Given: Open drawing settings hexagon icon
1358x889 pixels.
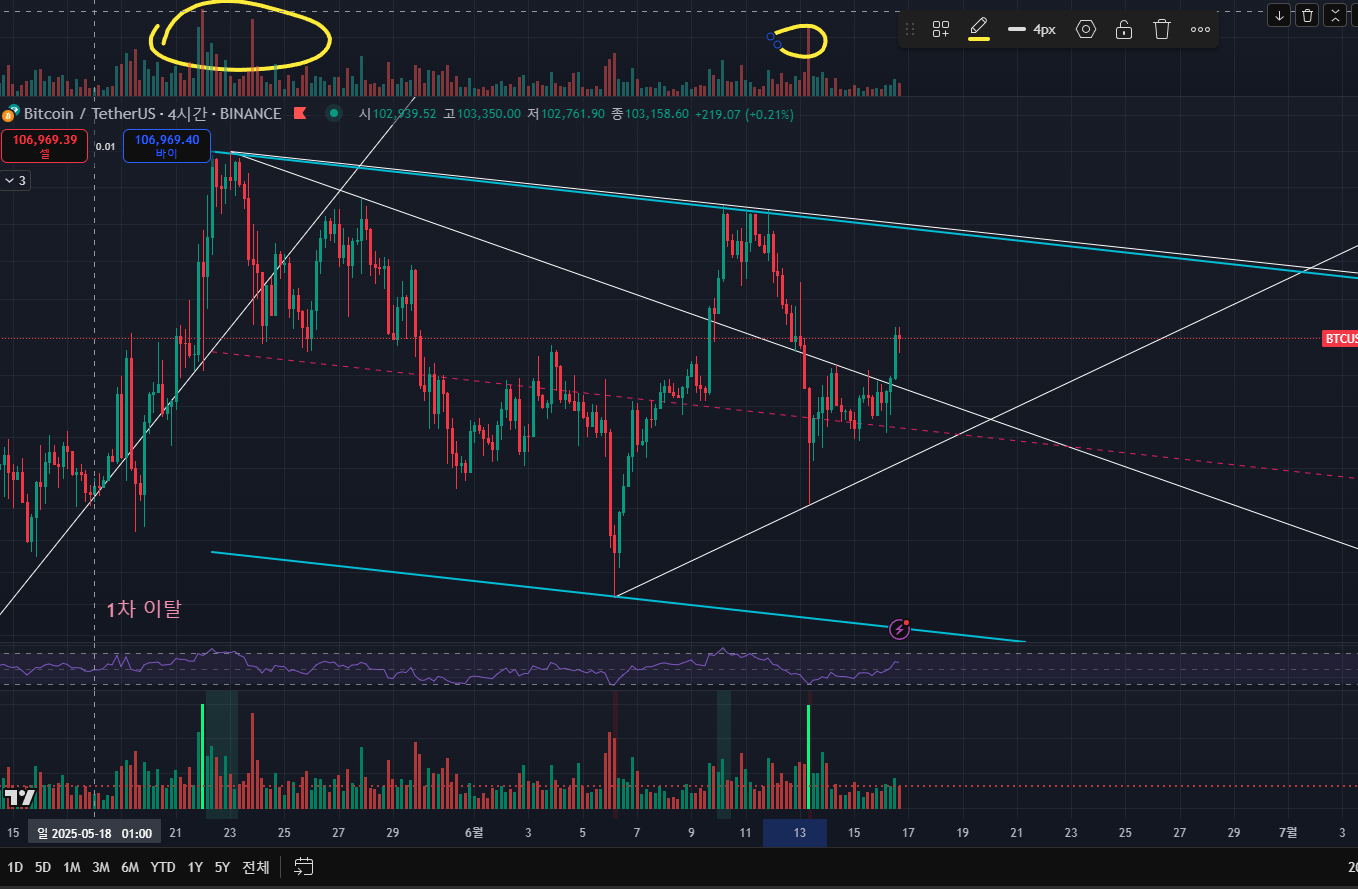Looking at the screenshot, I should (1086, 29).
